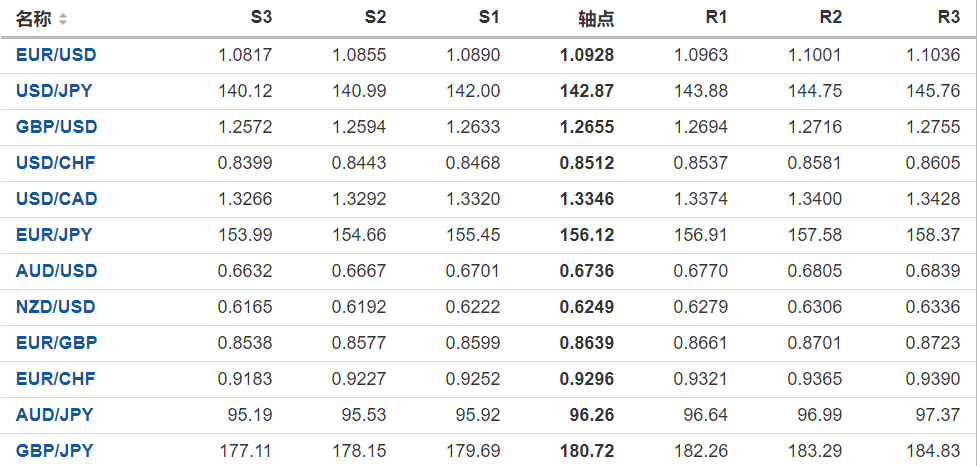Click the R3 column header
This screenshot has width=977, height=466.
948,18
